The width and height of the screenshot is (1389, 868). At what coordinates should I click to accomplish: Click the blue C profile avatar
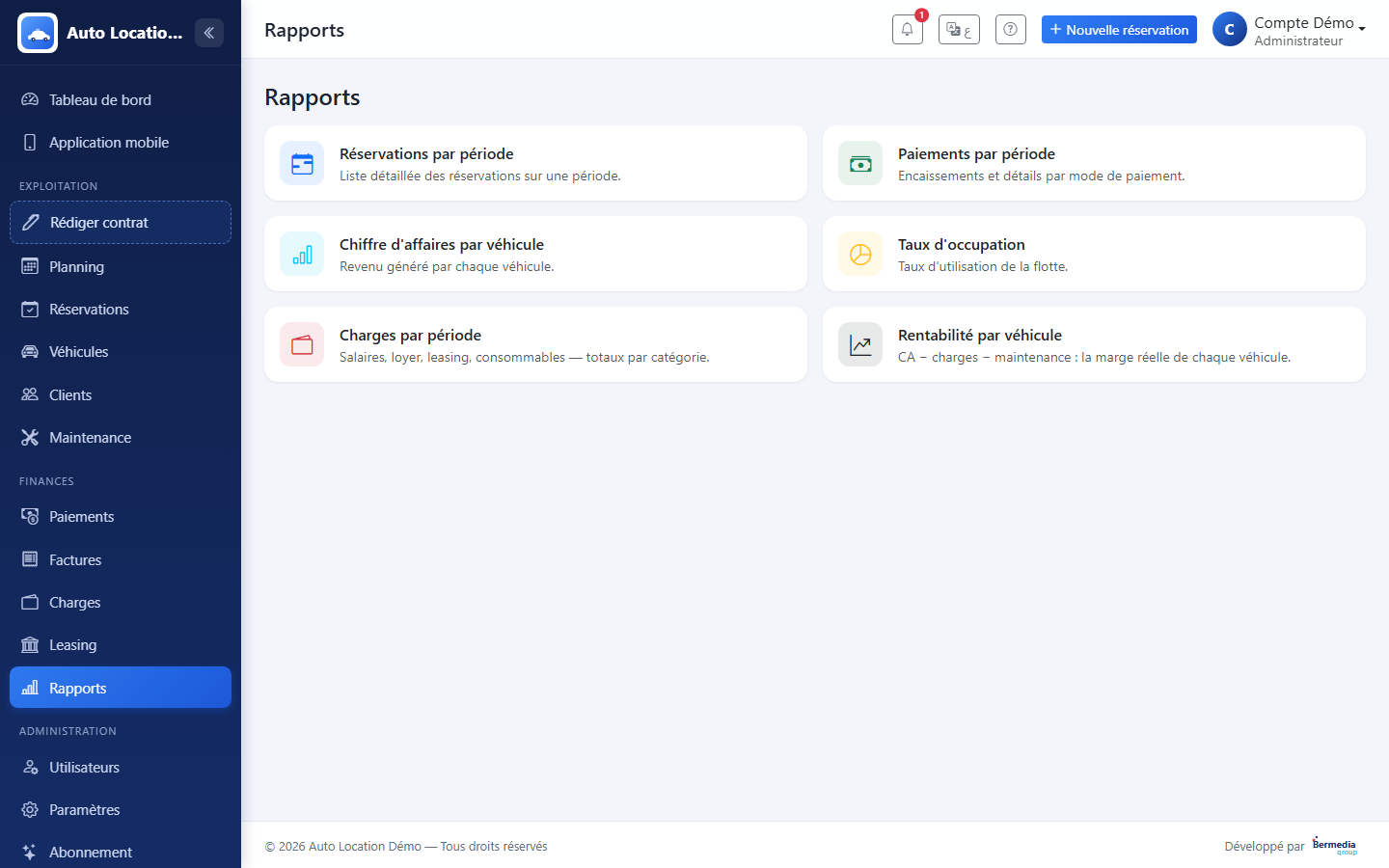point(1229,30)
